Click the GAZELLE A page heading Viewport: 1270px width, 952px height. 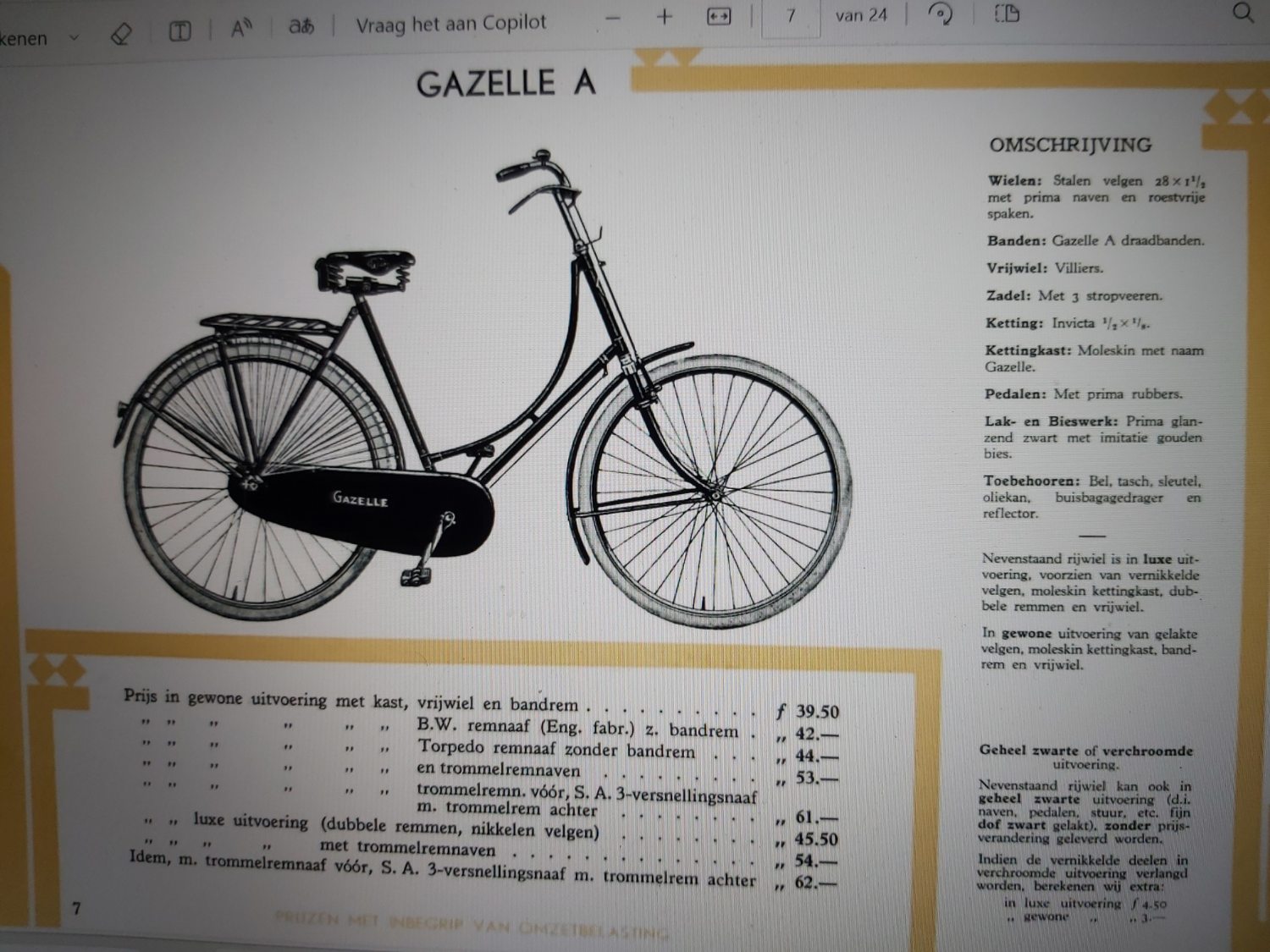(505, 83)
